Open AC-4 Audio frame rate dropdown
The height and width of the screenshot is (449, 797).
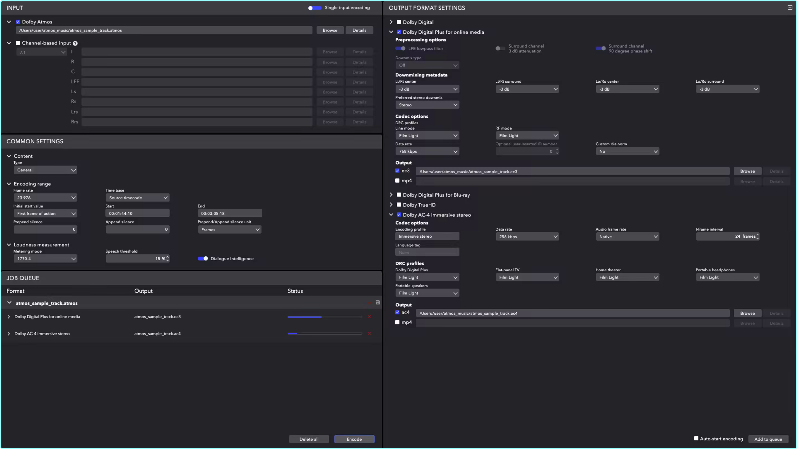pos(627,236)
